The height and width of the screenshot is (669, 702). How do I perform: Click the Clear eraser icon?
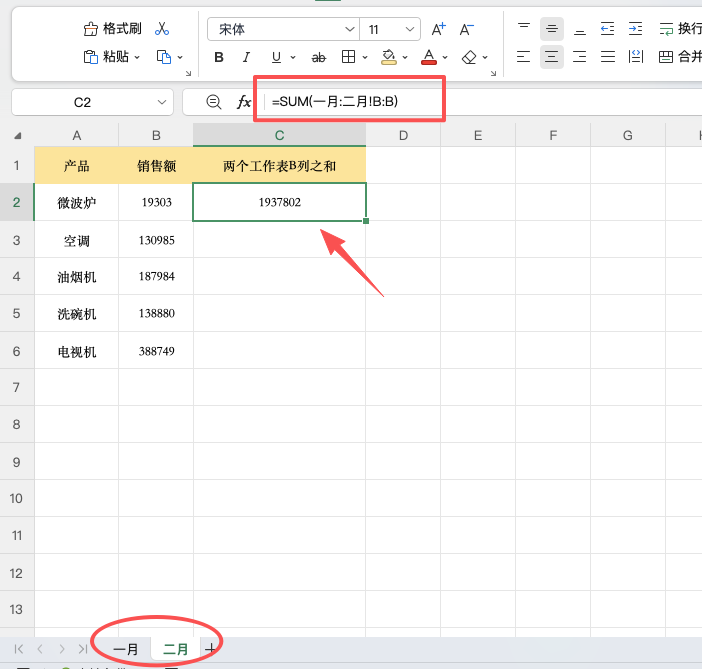pyautogui.click(x=469, y=57)
